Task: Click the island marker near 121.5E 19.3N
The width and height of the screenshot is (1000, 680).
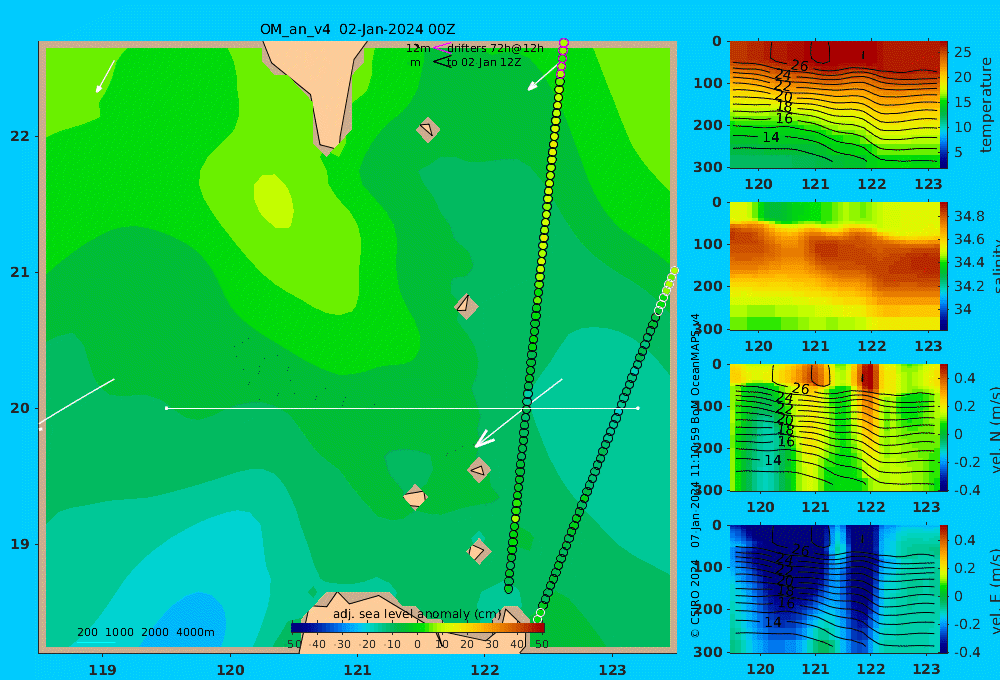Action: pos(415,497)
